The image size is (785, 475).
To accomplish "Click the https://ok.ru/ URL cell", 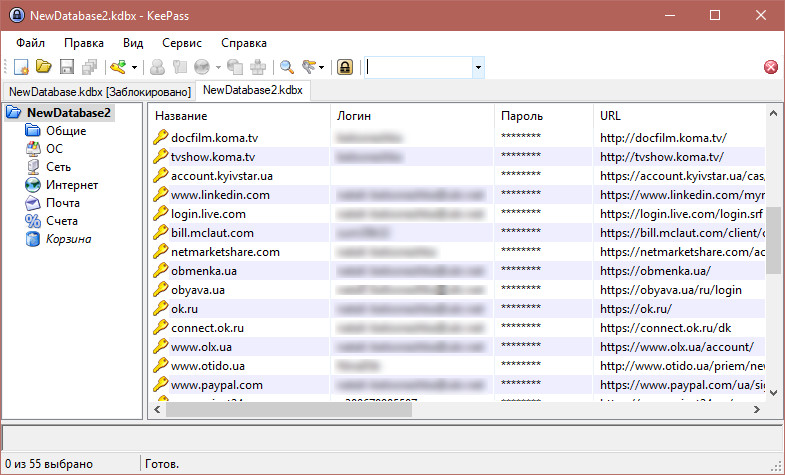I will click(636, 309).
